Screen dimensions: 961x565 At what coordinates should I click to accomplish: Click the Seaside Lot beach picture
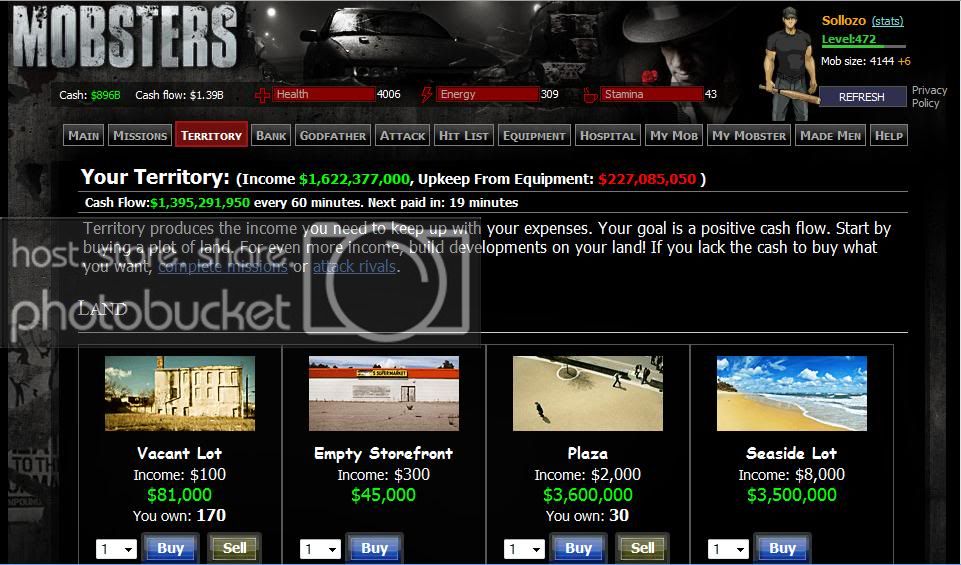pos(792,393)
